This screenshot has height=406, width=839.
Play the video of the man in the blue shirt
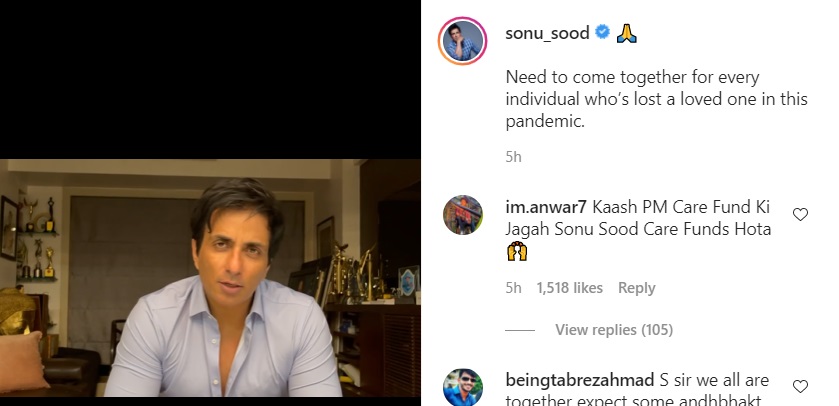pyautogui.click(x=210, y=278)
